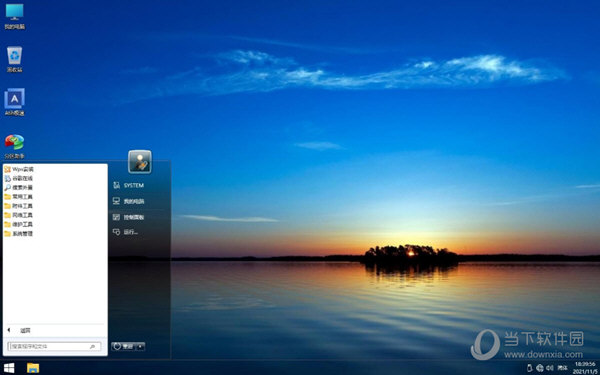
Task: Open the arrow dropdown next to the restart button
Action: click(140, 346)
